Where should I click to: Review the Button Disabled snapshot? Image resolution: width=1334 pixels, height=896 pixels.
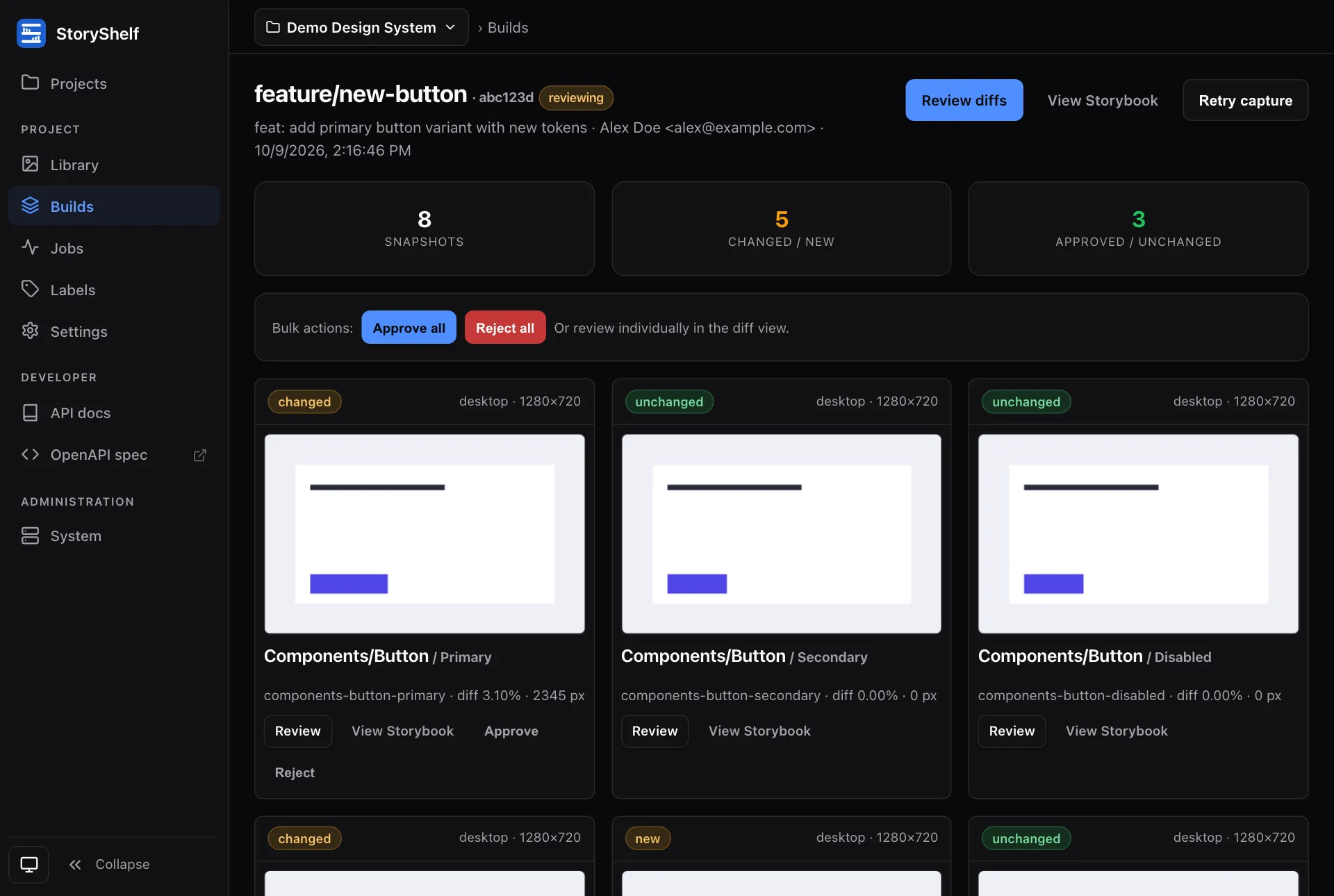[x=1012, y=731]
